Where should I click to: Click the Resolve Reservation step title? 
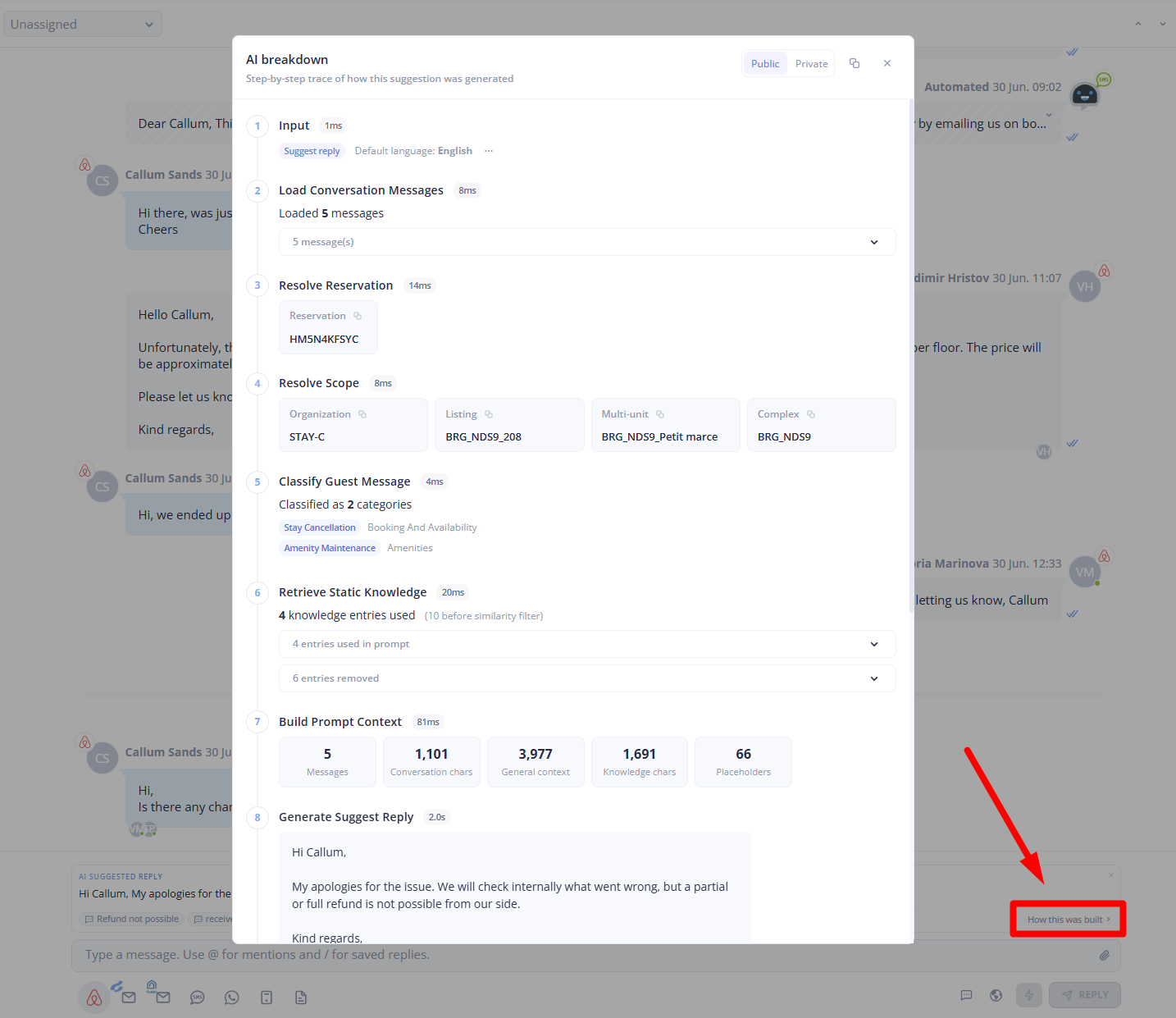[335, 285]
